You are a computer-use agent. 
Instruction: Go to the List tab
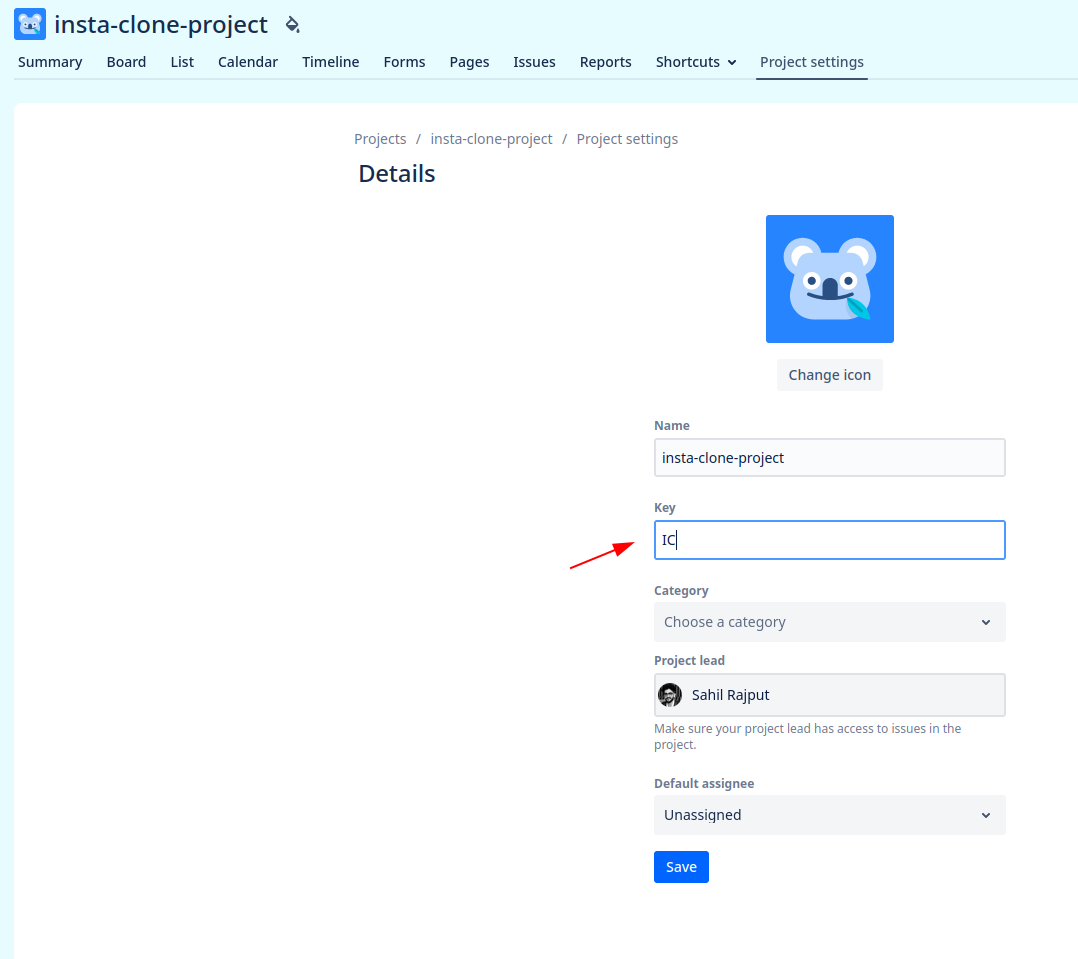[x=182, y=62]
